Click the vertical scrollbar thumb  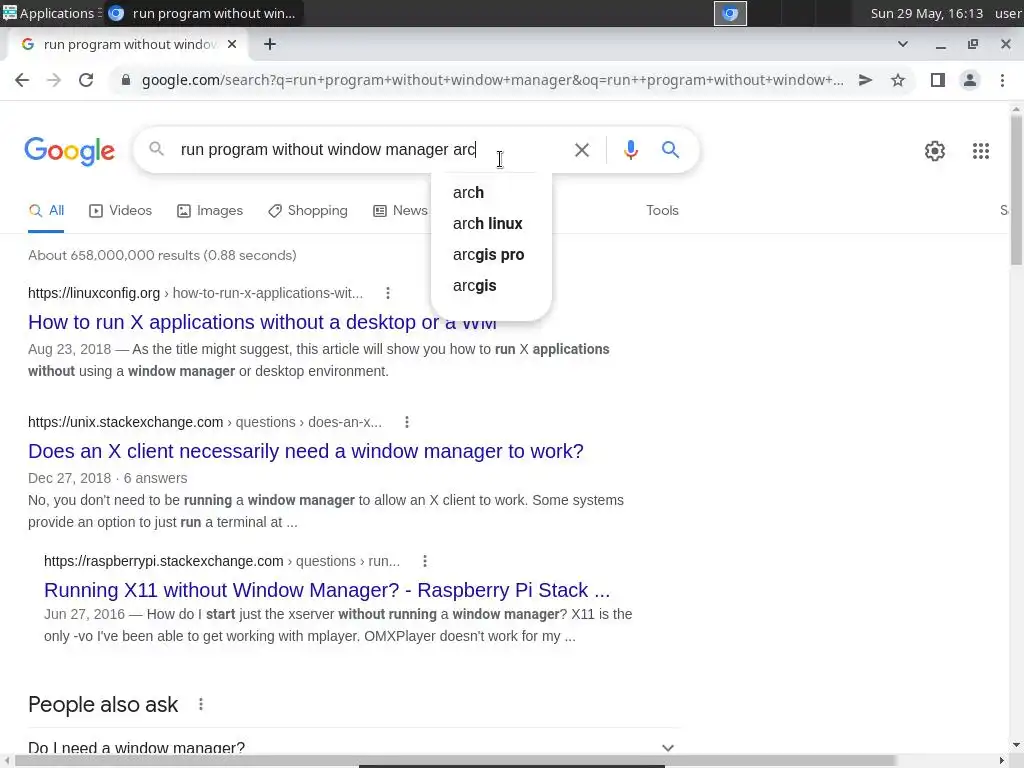point(1016,189)
